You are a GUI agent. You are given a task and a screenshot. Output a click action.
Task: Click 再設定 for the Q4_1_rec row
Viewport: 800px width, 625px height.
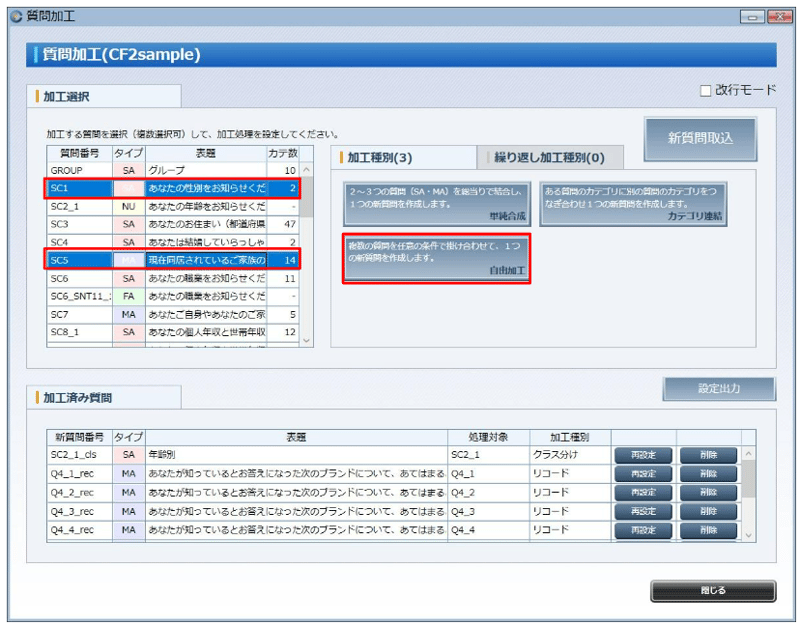point(645,475)
